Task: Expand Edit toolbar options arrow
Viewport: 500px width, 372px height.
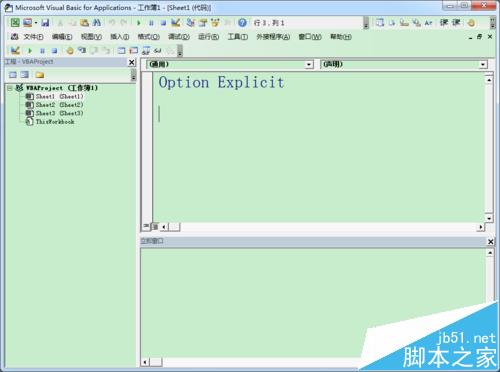Action: (493, 23)
